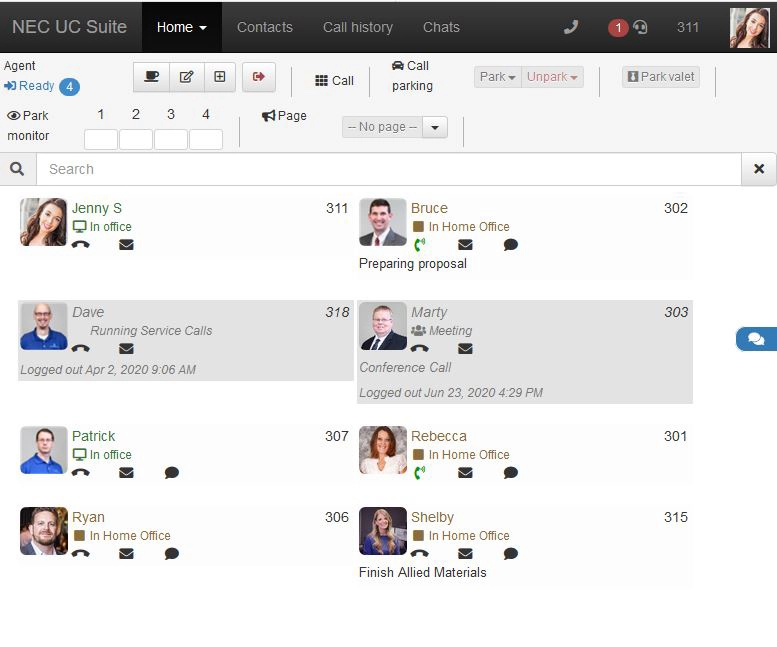Chat with Patrick via speech bubble icon
Viewport: 777px width, 647px height.
tap(171, 472)
